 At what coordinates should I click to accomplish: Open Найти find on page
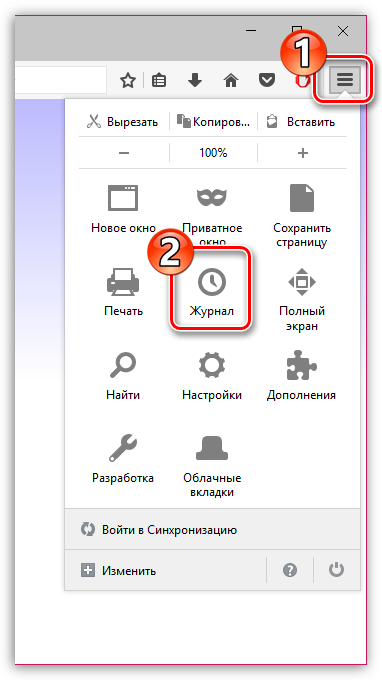tap(123, 376)
